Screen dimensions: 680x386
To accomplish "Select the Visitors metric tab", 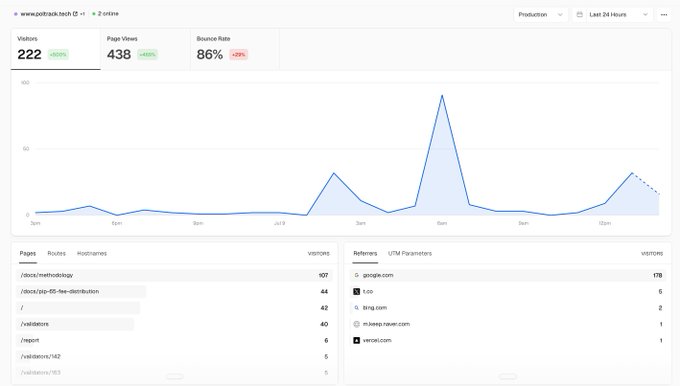I will point(56,49).
